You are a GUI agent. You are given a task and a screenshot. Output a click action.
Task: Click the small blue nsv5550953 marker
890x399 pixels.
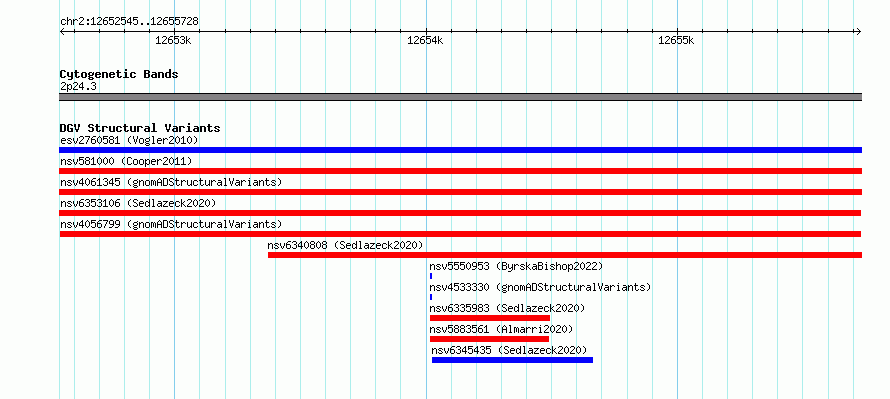pyautogui.click(x=431, y=276)
